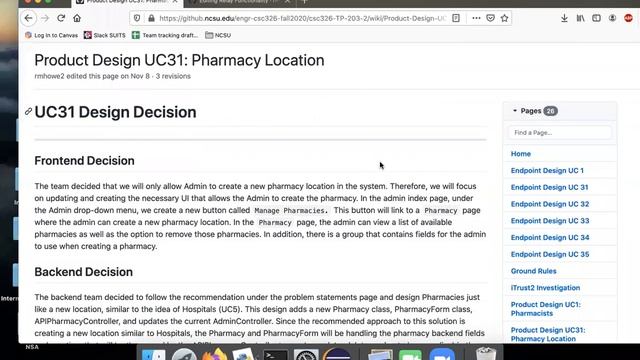Go back with the browser back arrow

(x=28, y=18)
